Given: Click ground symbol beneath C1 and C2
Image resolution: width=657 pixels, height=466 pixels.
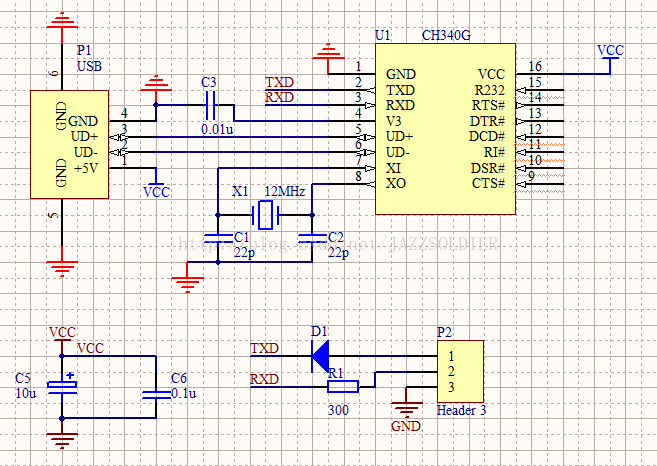Looking at the screenshot, I should point(187,279).
